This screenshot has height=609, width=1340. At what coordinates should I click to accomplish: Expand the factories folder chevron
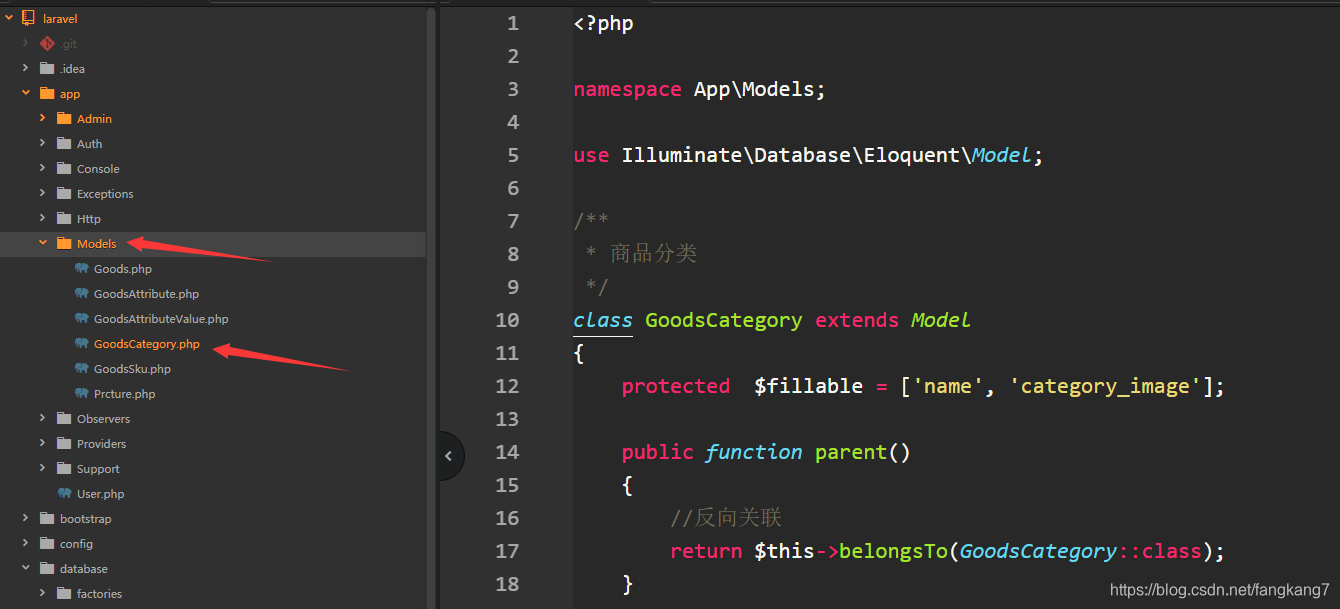pyautogui.click(x=43, y=594)
